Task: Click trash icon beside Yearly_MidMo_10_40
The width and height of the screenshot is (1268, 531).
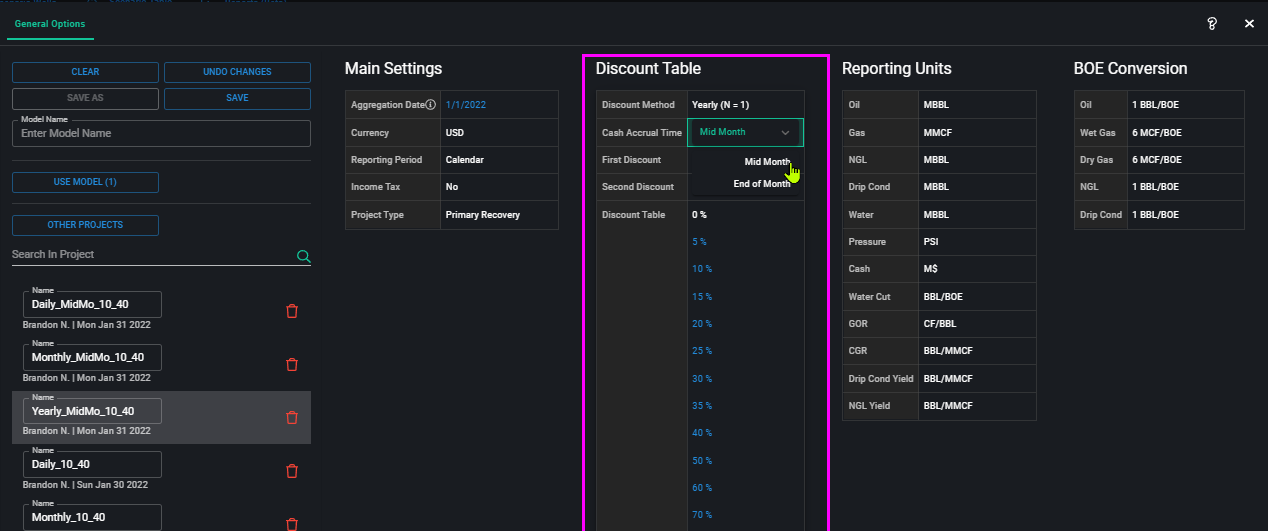Action: coord(292,418)
